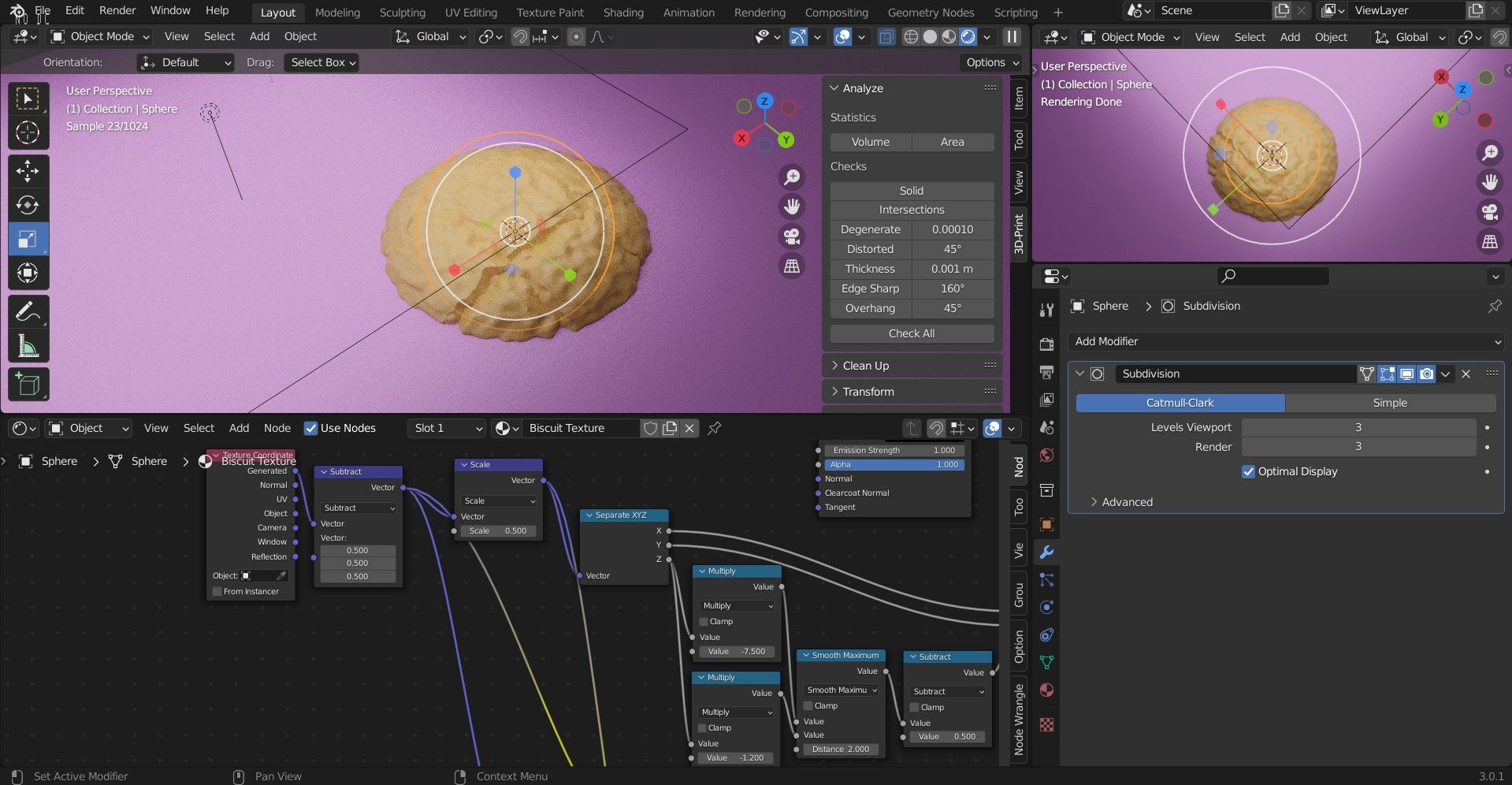Adjust Alpha slider on shader node
The width and height of the screenshot is (1512, 785).
coord(894,464)
